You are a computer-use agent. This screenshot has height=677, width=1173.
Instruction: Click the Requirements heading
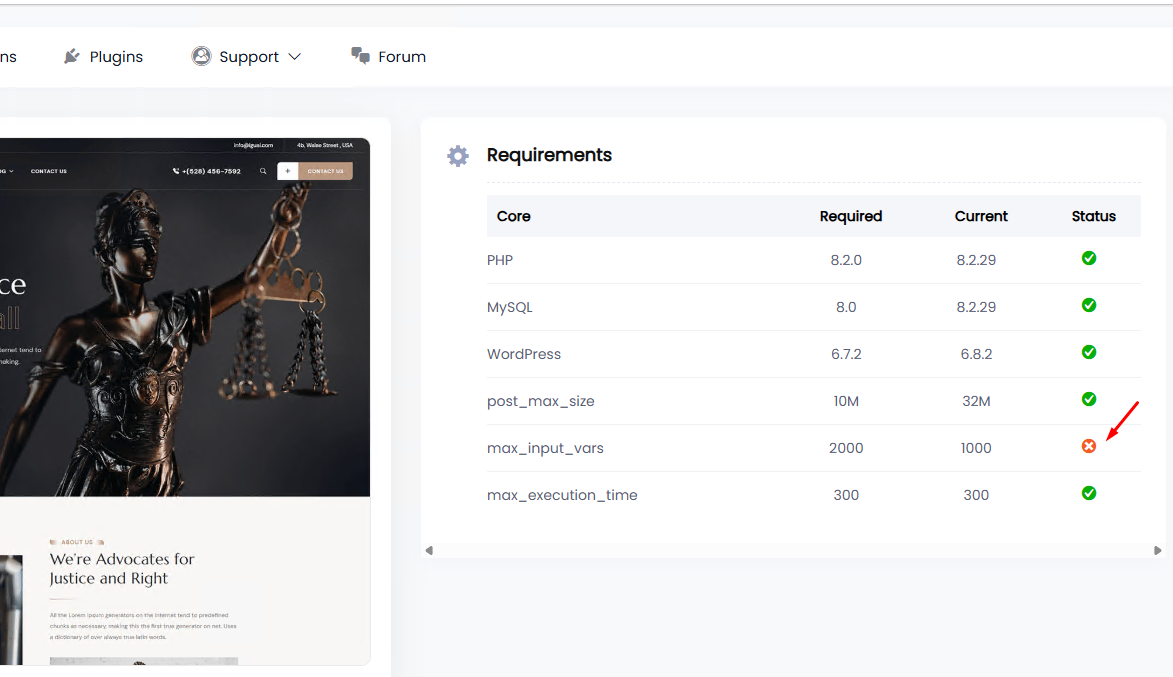[x=549, y=155]
